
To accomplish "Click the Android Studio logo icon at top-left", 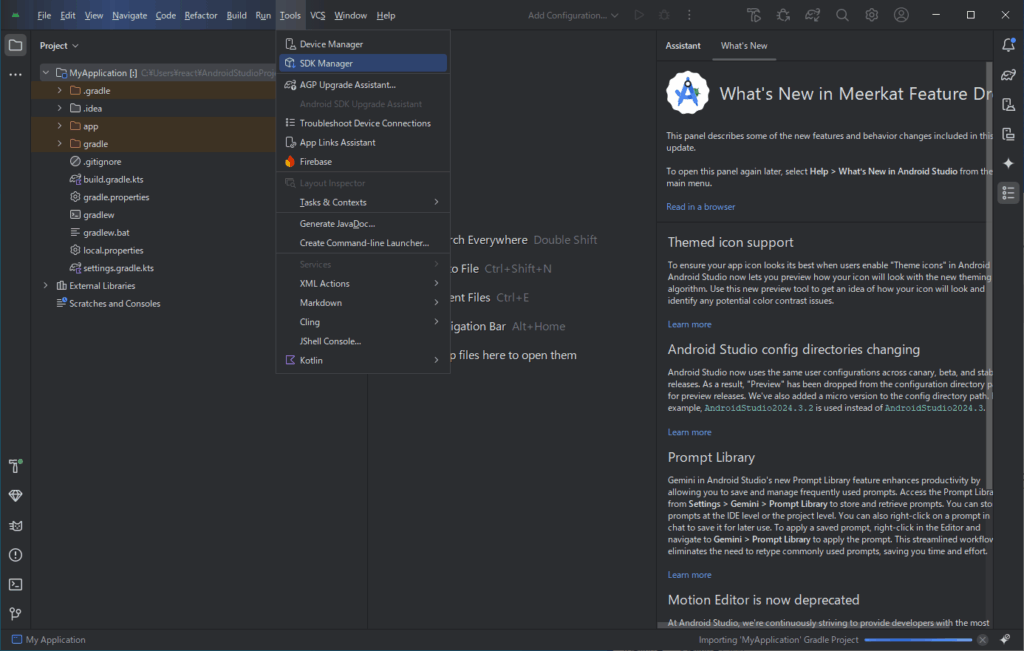I will pos(15,15).
